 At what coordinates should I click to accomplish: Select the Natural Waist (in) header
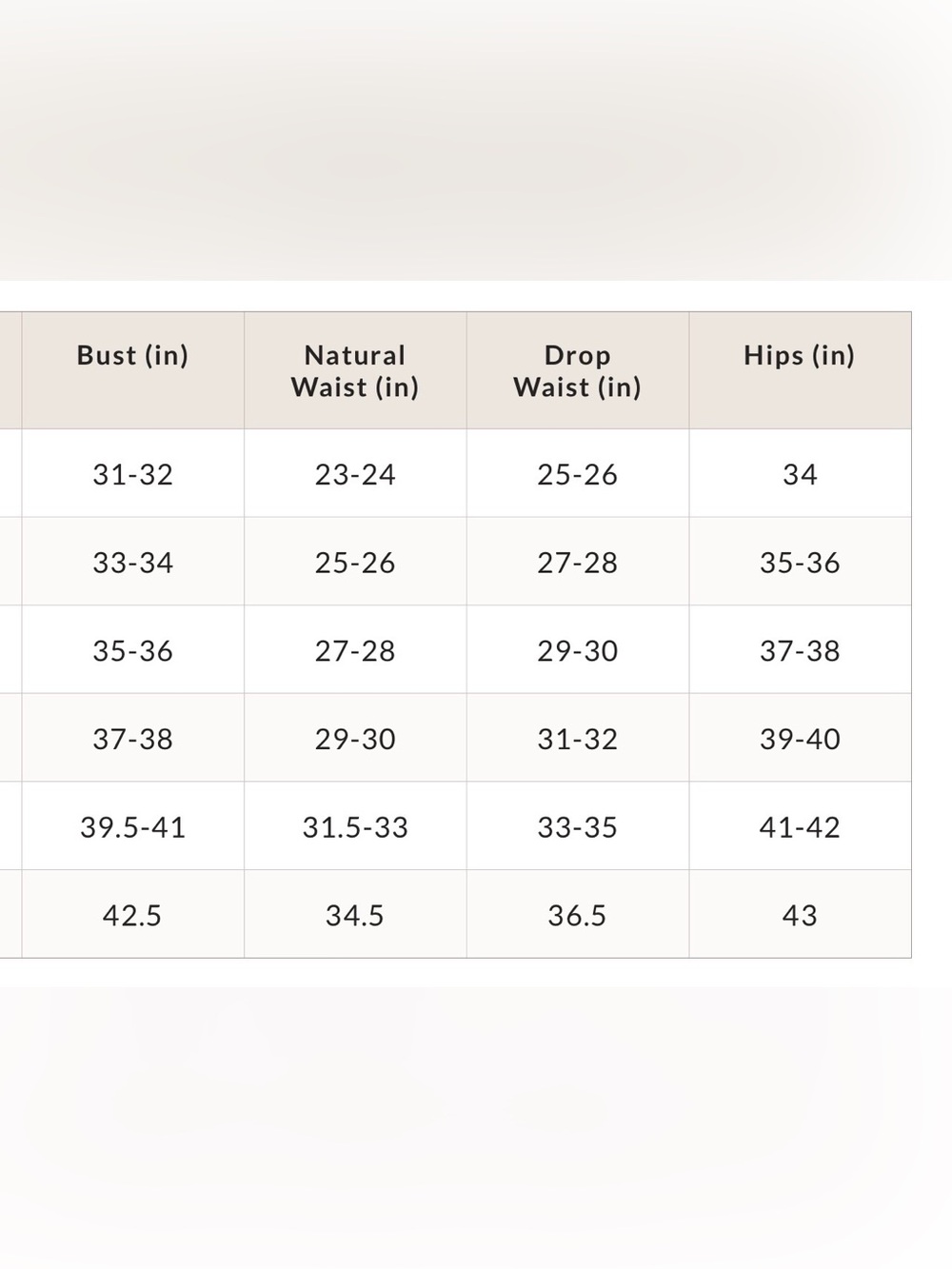pos(355,370)
